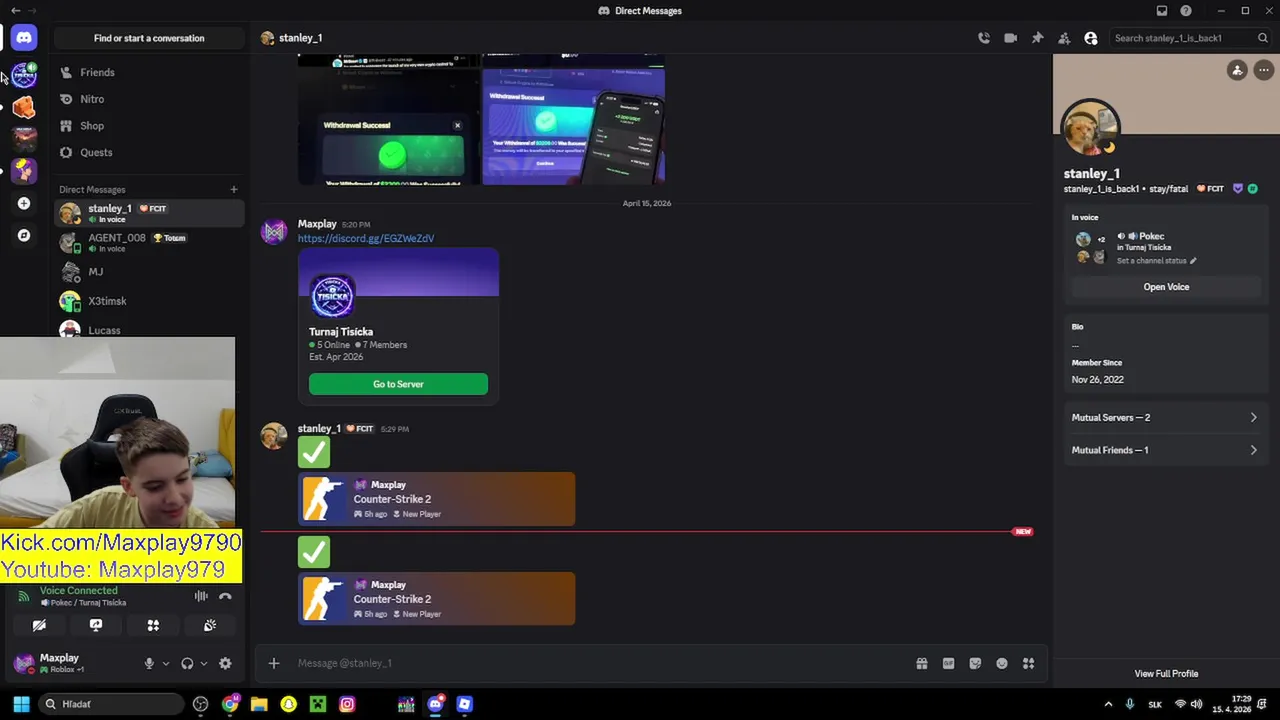
Task: Toggle noise suppression in voice panel
Action: pyautogui.click(x=201, y=596)
